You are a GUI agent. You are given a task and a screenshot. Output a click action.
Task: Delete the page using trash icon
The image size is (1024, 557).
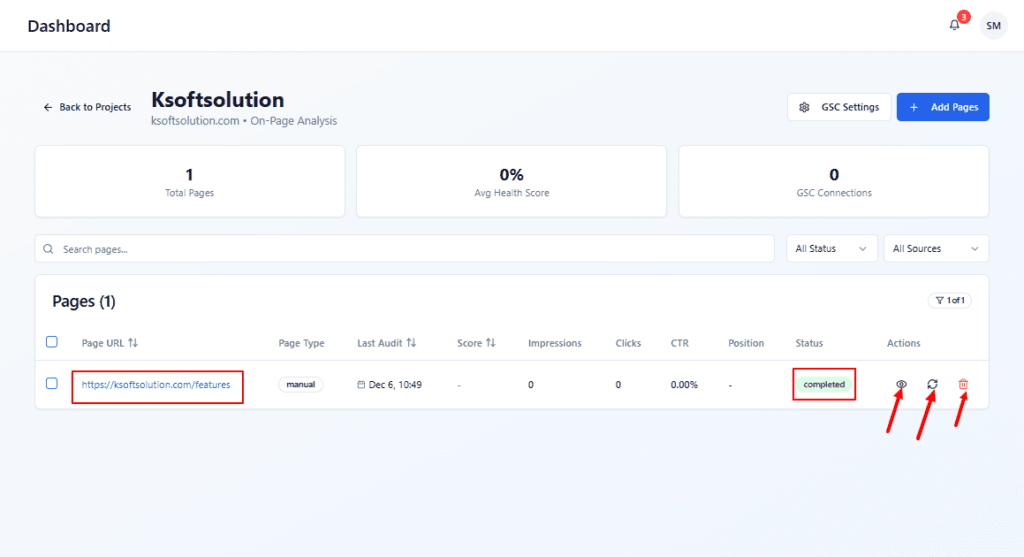tap(963, 384)
